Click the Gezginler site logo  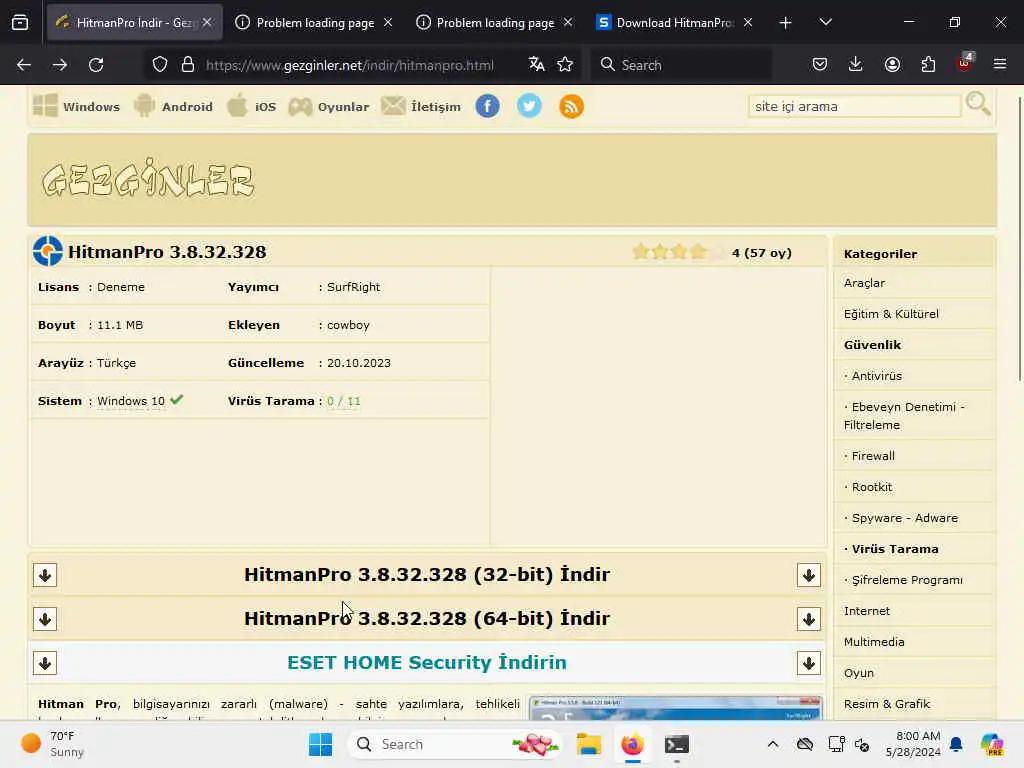(x=148, y=178)
